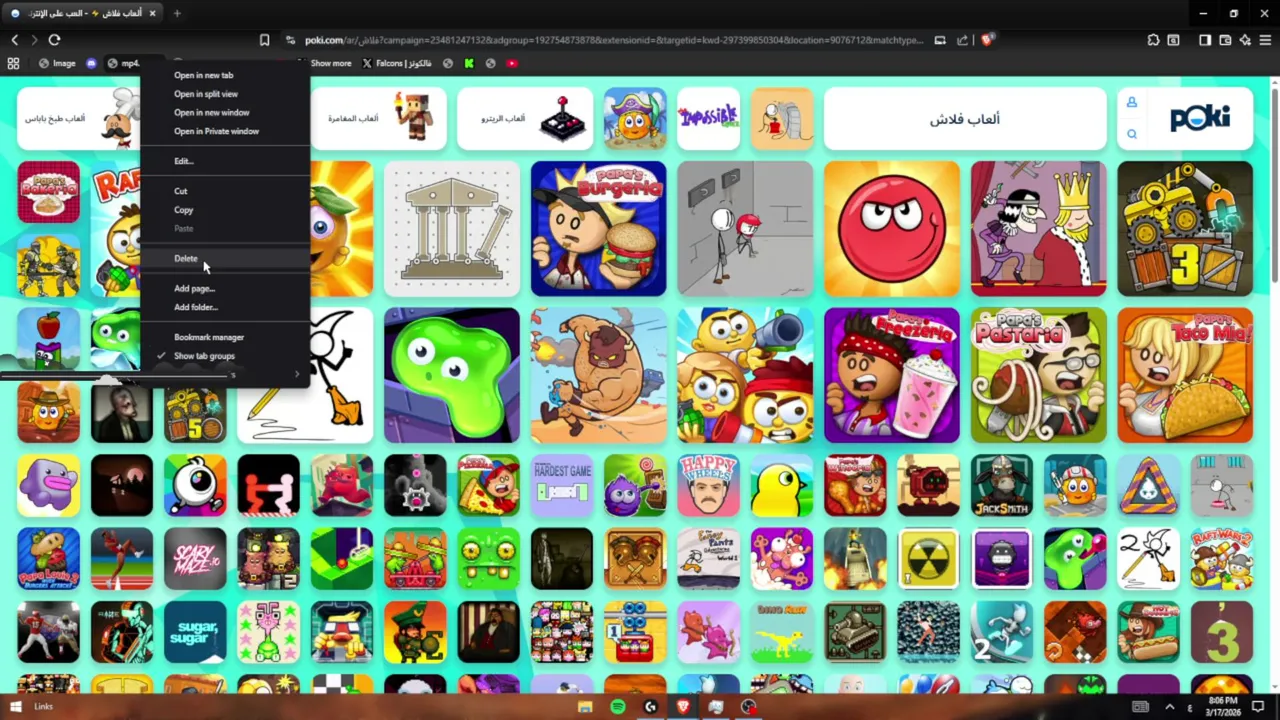The width and height of the screenshot is (1280, 720).
Task: Open Spotify from the taskbar
Action: 618,707
